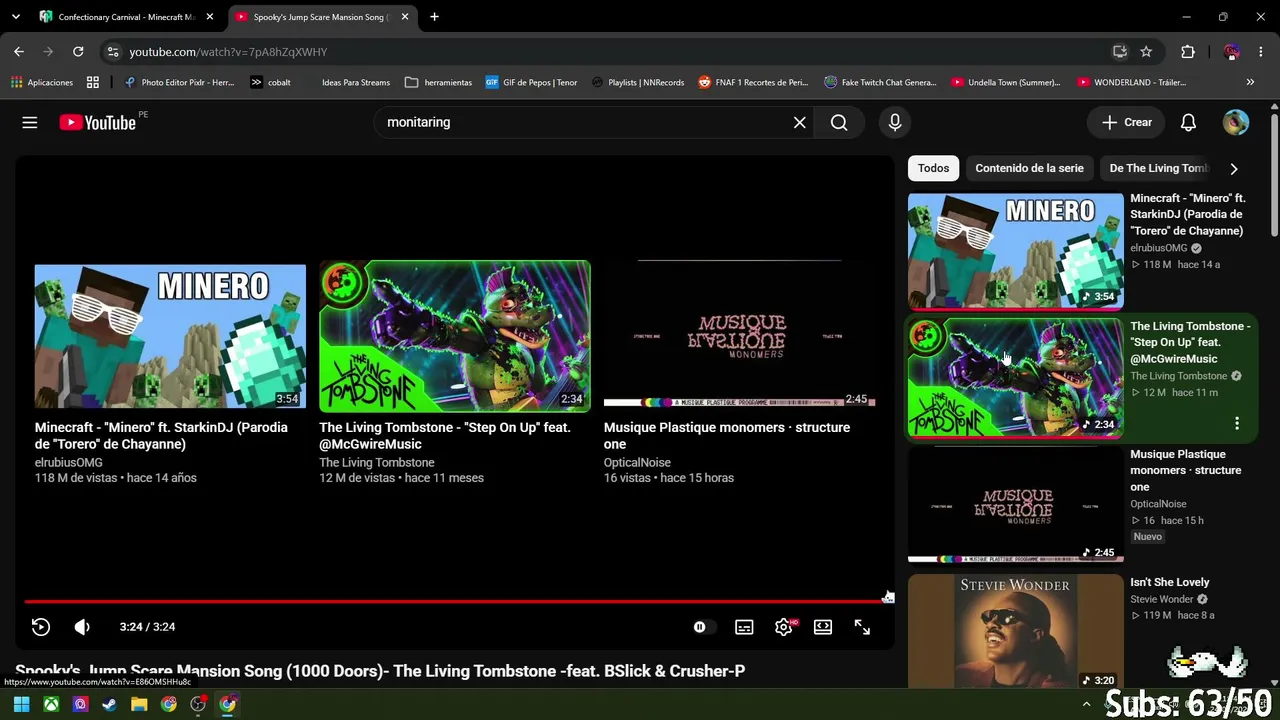Open File Explorer from the taskbar
The height and width of the screenshot is (720, 1280).
(x=139, y=704)
